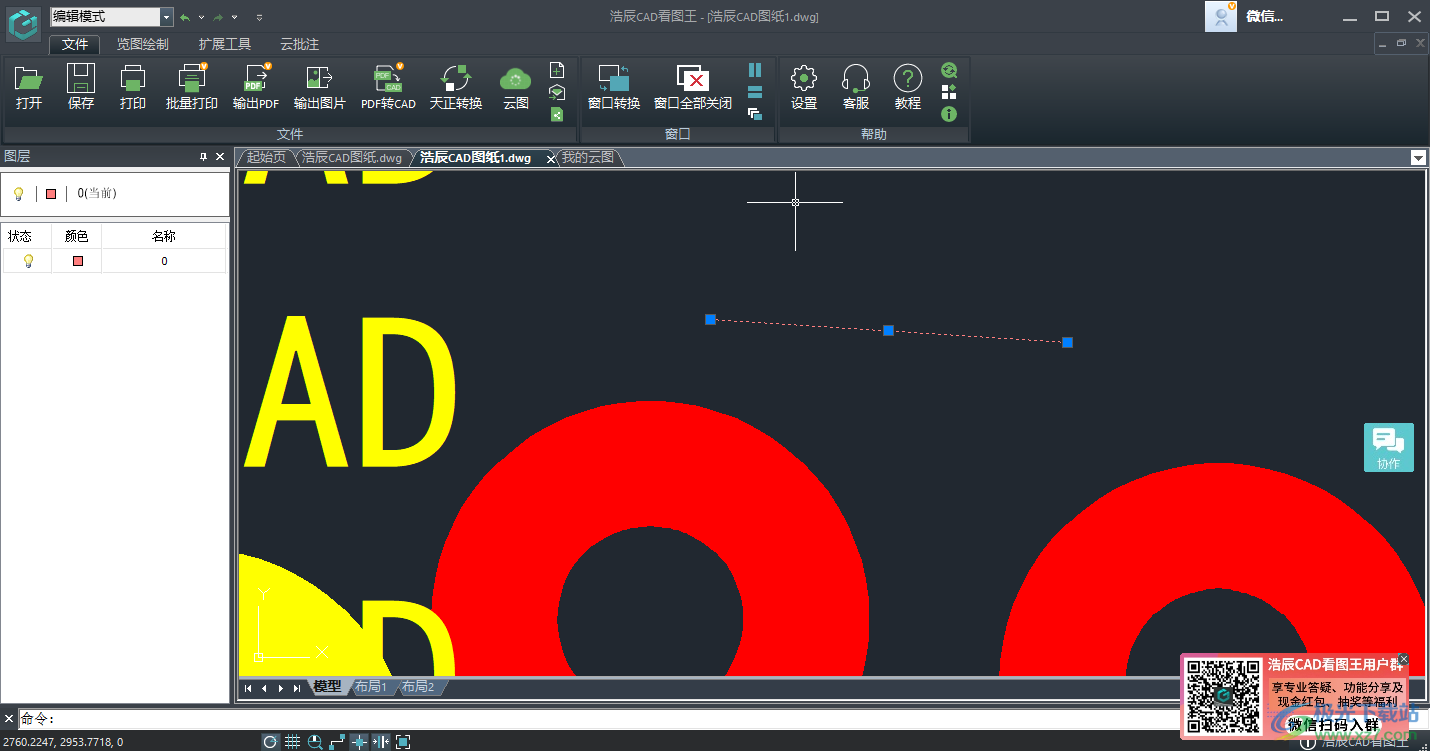Toggle polar tracking circle icon in status bar
Screen dimensions: 1430x751
click(271, 742)
